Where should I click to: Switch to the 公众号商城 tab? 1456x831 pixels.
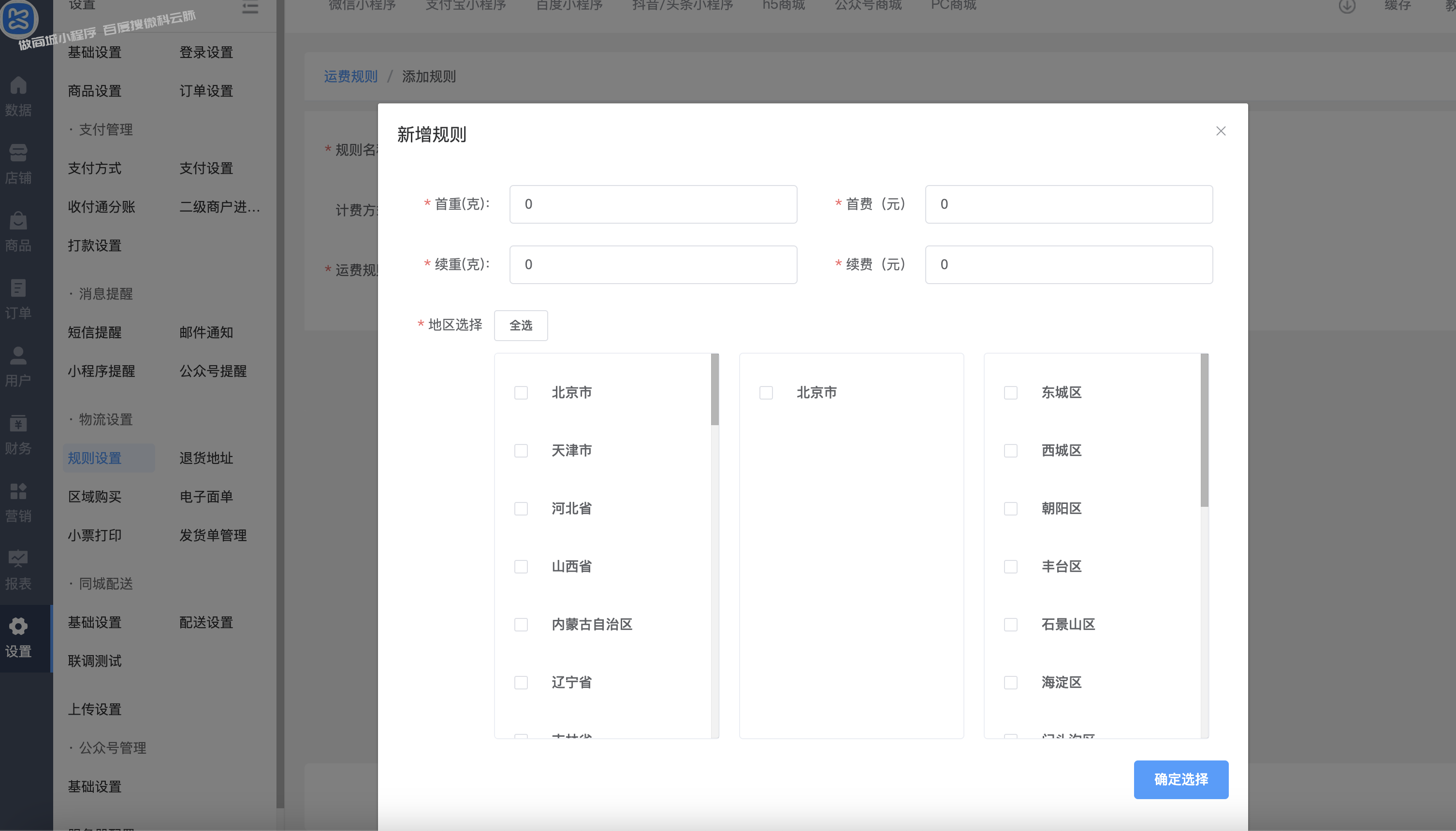pyautogui.click(x=868, y=6)
